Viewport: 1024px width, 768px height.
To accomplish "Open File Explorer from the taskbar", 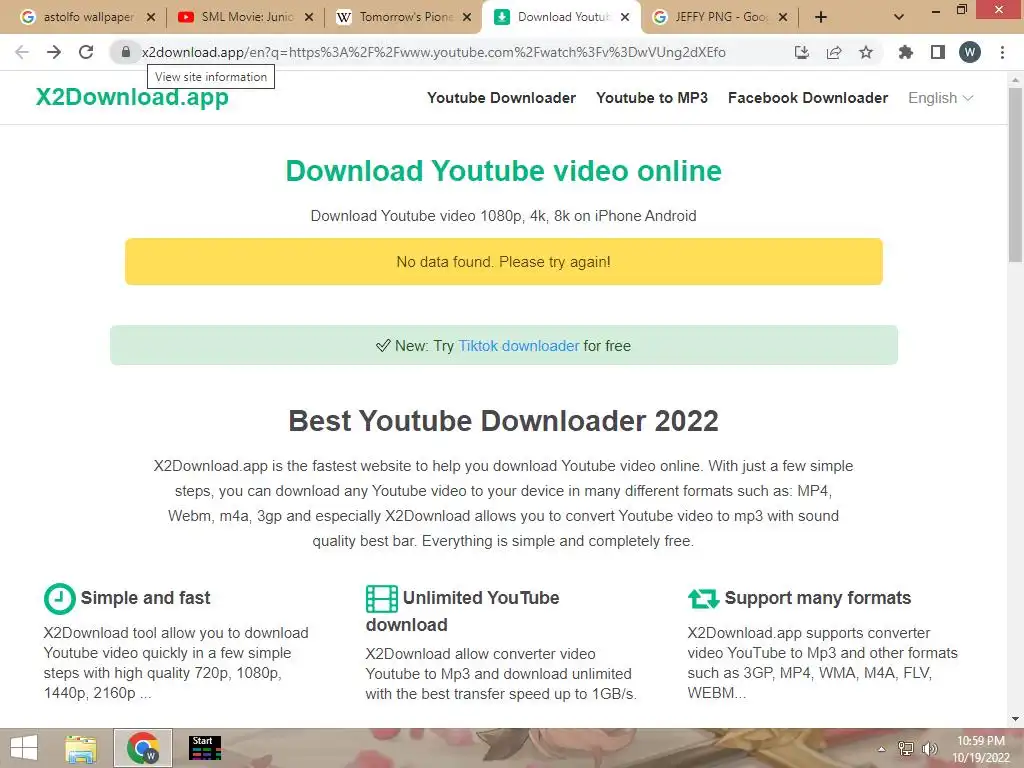I will coord(81,748).
